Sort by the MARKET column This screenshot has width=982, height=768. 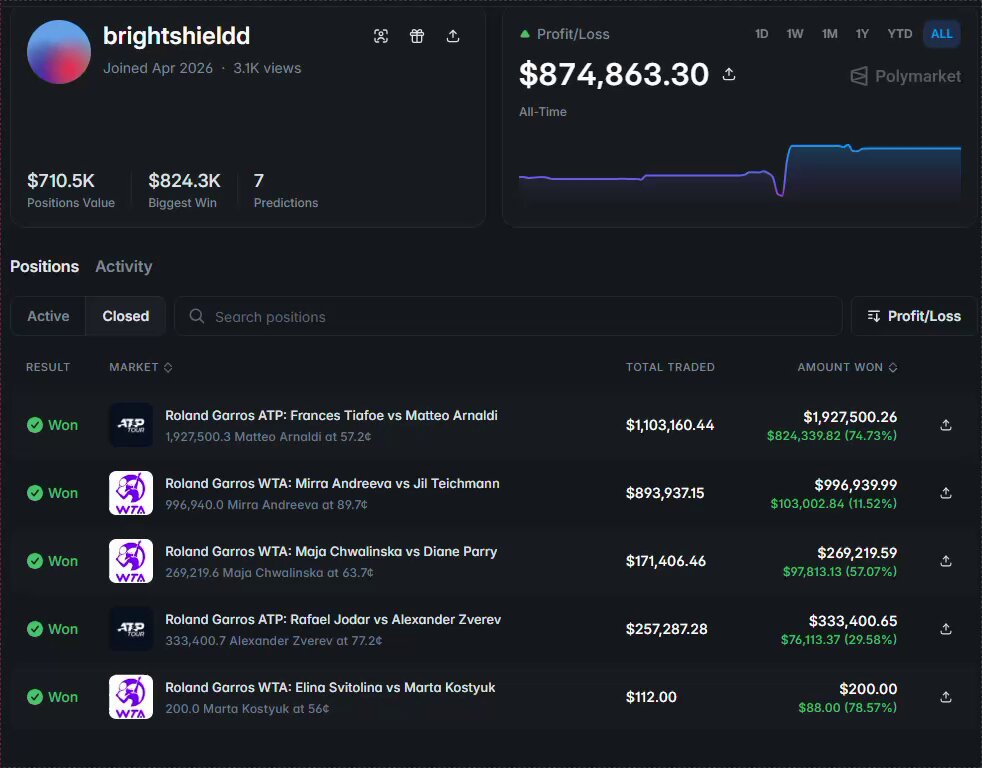(141, 367)
